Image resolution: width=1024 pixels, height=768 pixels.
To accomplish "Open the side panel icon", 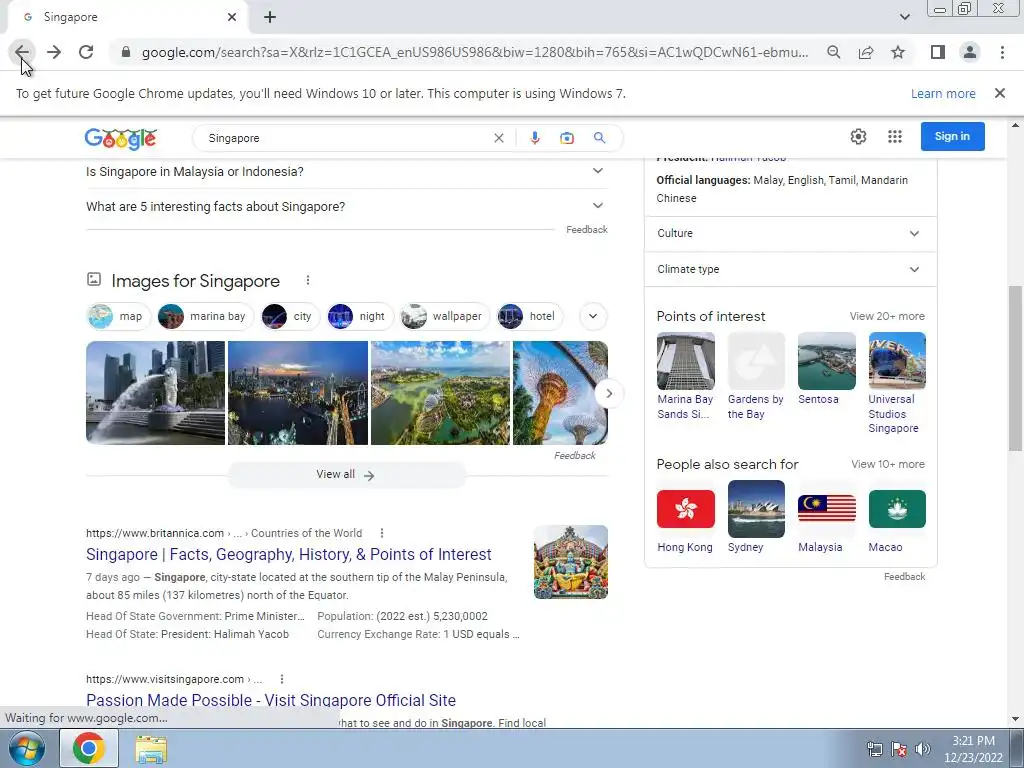I will pyautogui.click(x=938, y=52).
